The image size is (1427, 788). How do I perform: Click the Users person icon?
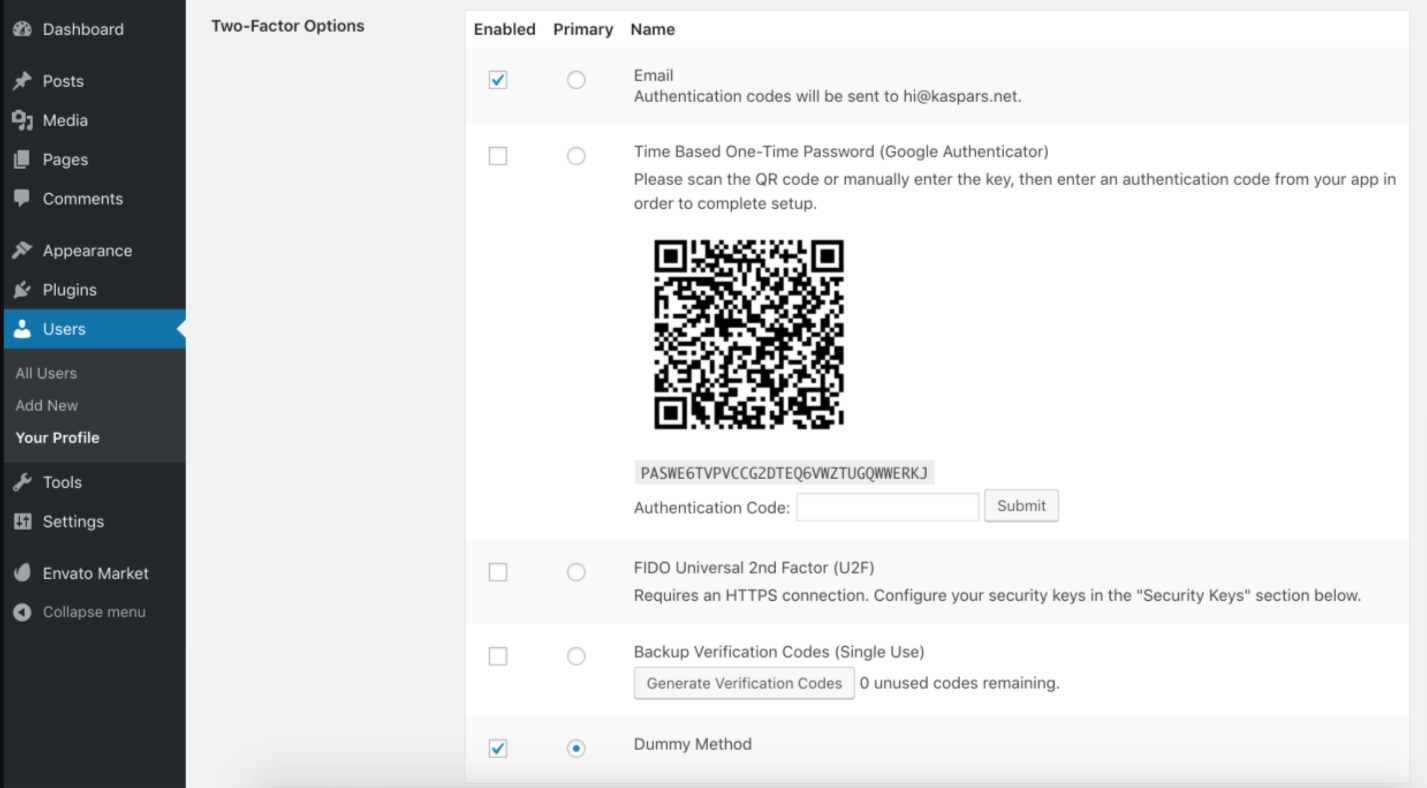pos(20,329)
